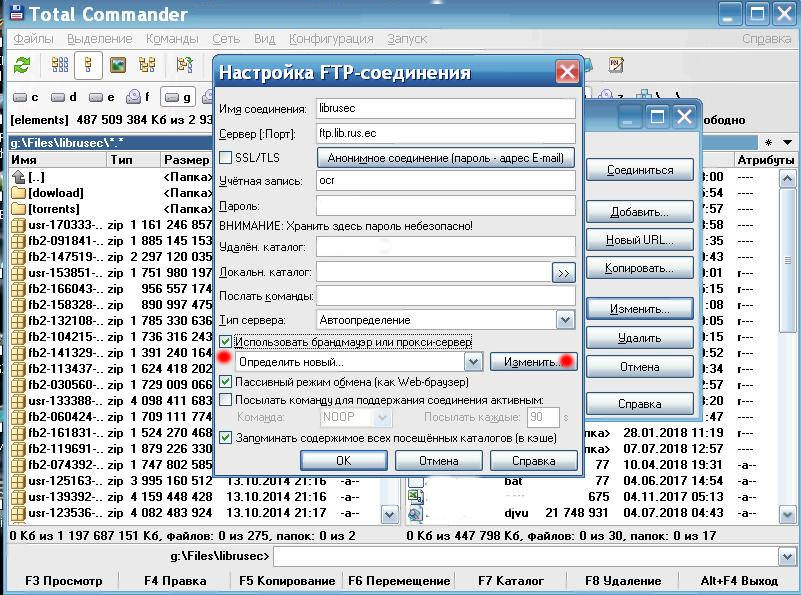This screenshot has width=801, height=595.
Task: Open the notepad icon in toolbar
Action: click(617, 65)
